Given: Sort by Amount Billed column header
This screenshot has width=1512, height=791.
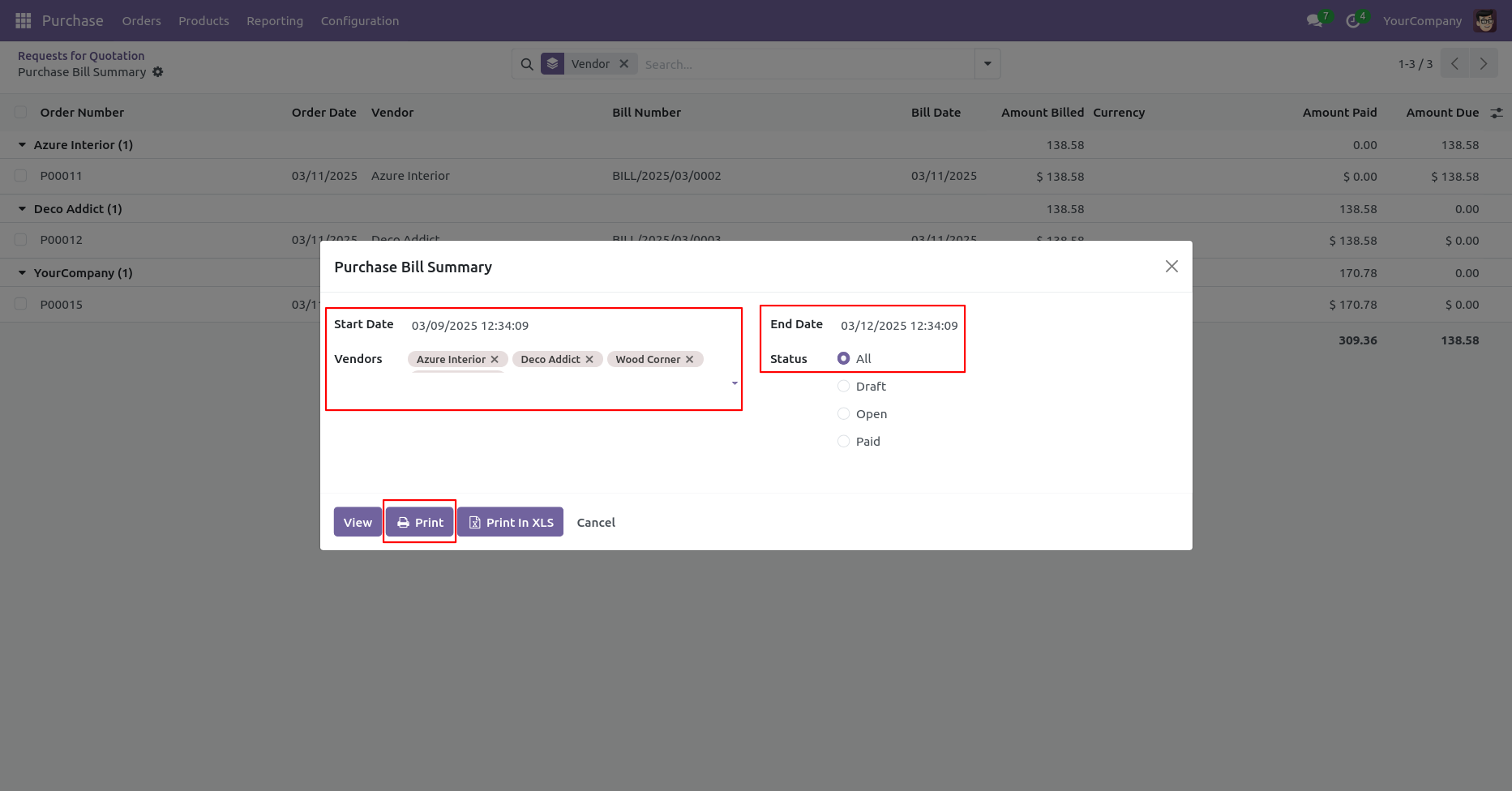Looking at the screenshot, I should tap(1042, 113).
